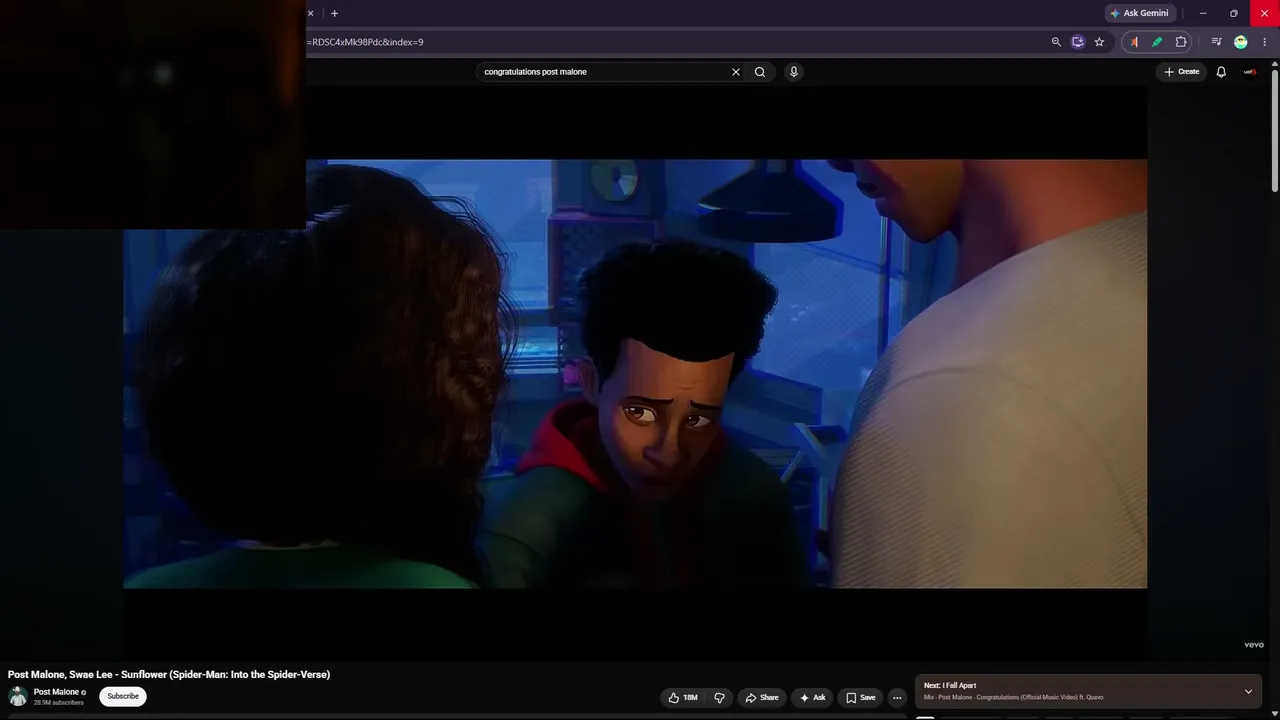Open the media controls icon
Screen dimensions: 1280x720
click(x=1216, y=42)
